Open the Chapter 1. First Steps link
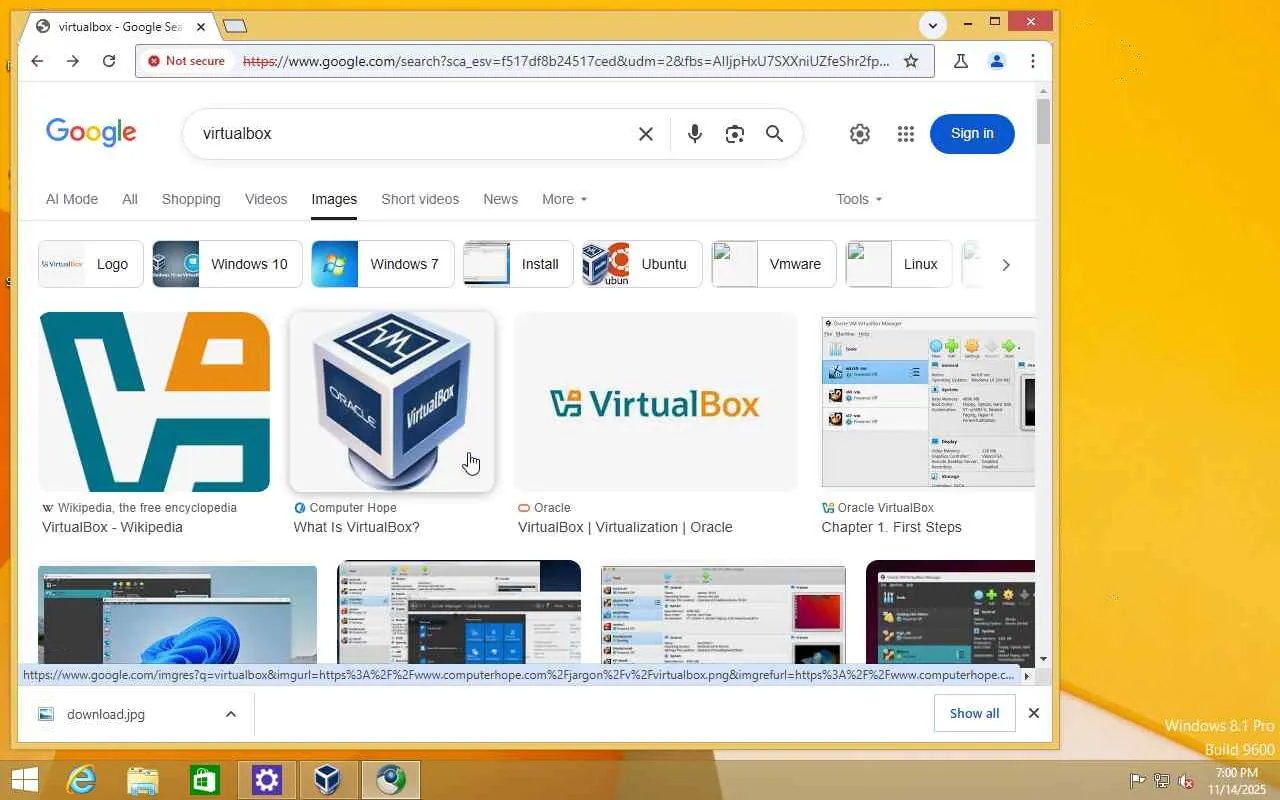The width and height of the screenshot is (1280, 800). pyautogui.click(x=891, y=527)
